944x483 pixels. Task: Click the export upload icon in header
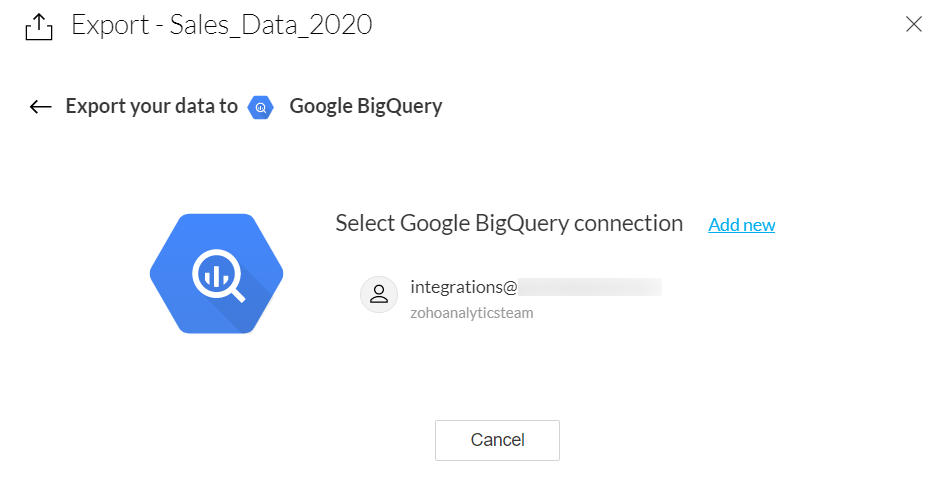37,26
